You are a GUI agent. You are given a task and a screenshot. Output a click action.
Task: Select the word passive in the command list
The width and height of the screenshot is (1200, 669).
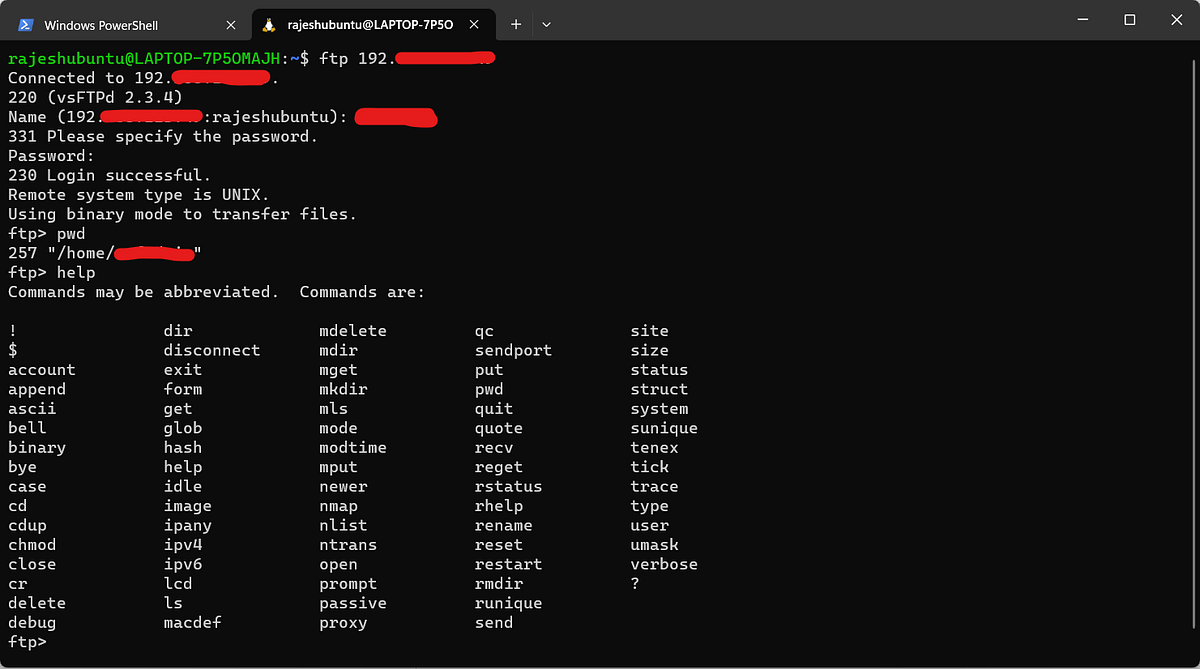352,603
